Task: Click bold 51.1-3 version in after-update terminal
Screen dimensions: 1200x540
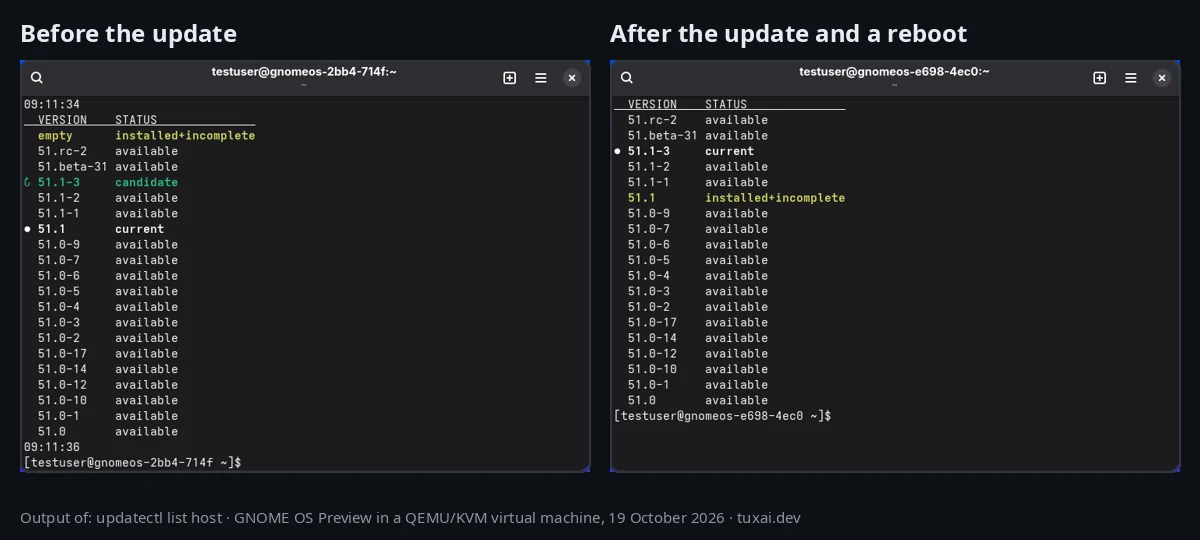Action: [x=649, y=151]
